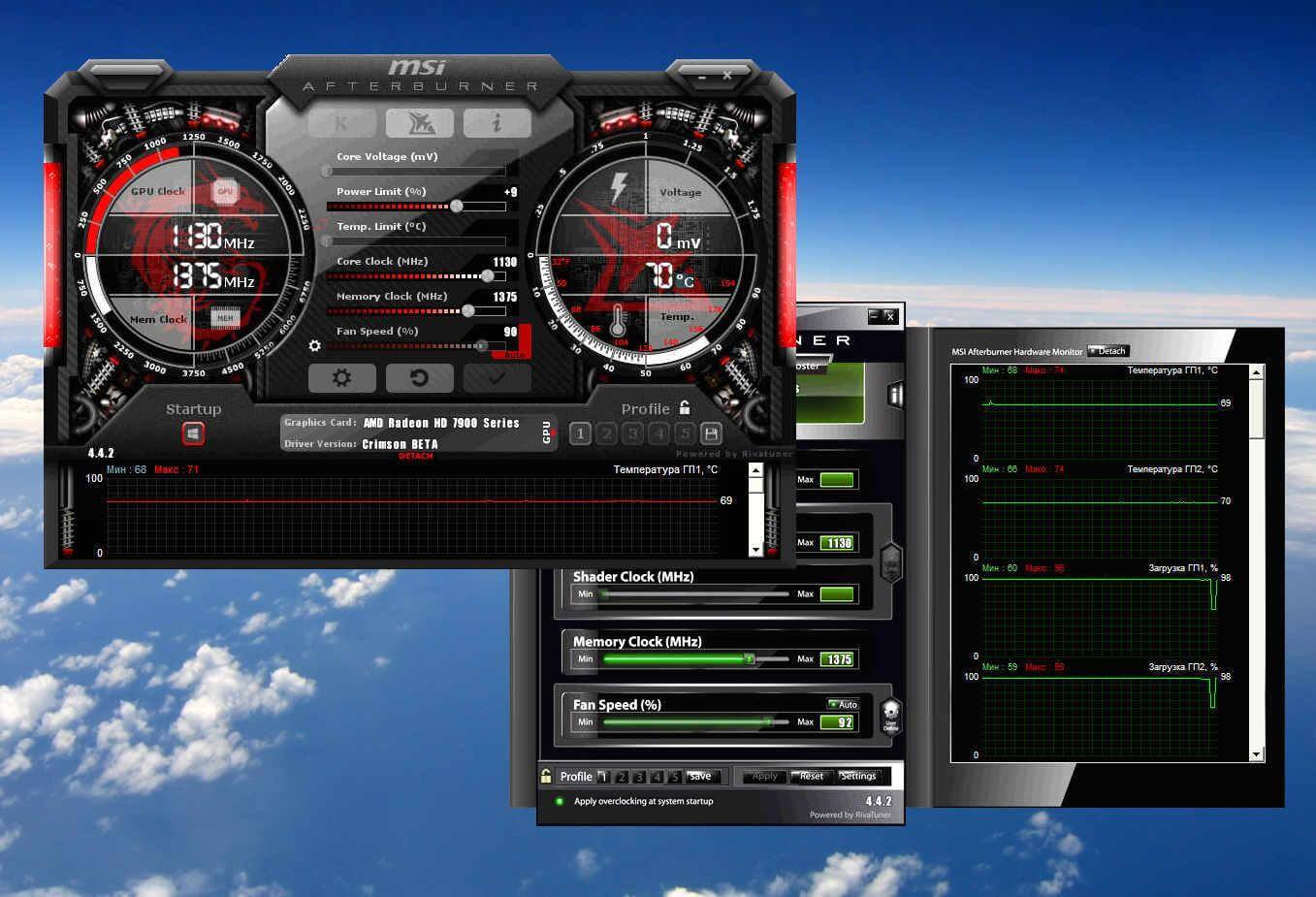This screenshot has height=897, width=1316.
Task: Select profile slot 3 in red skin
Action: (x=632, y=433)
